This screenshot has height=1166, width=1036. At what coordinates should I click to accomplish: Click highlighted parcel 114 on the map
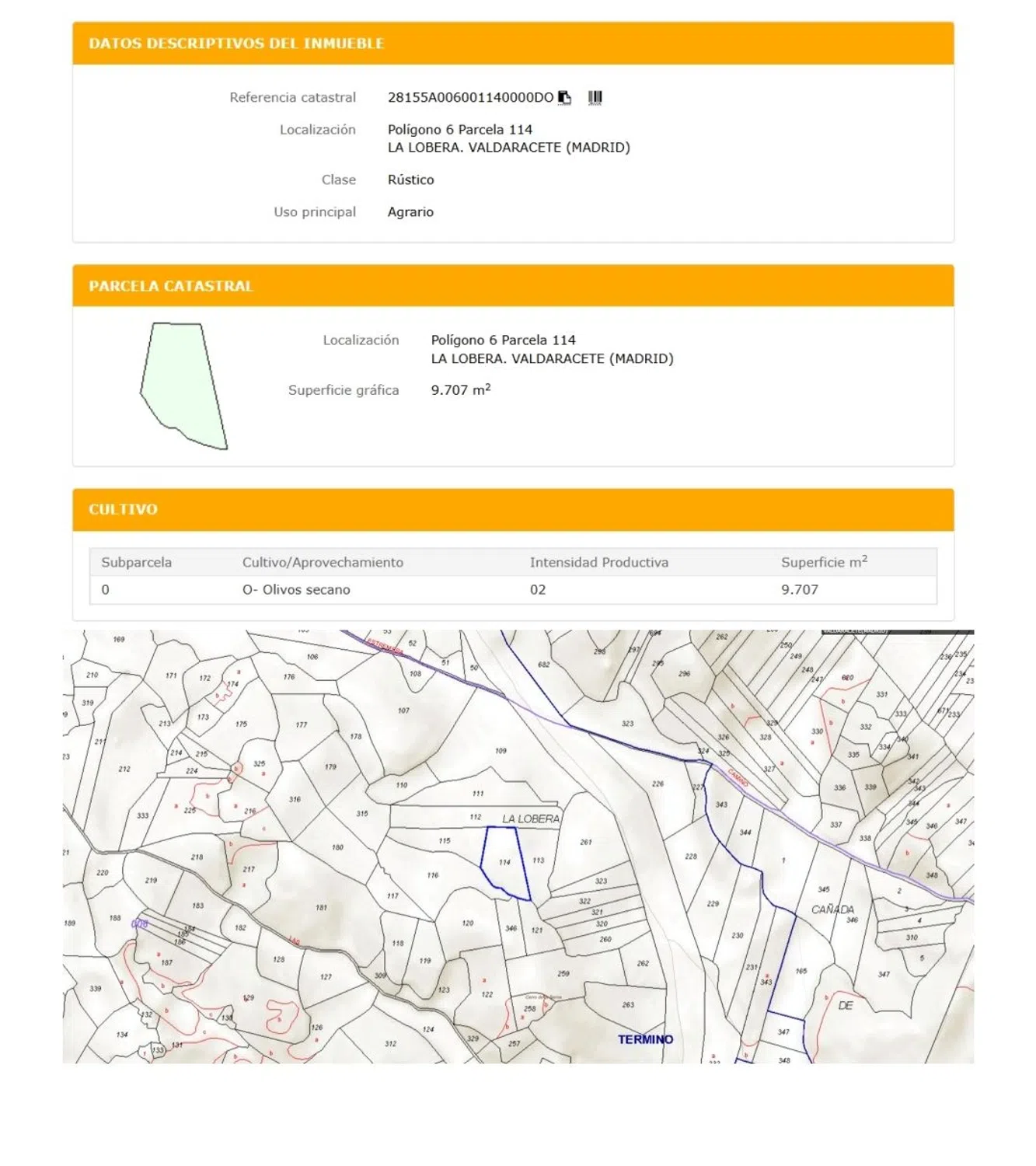tap(504, 862)
